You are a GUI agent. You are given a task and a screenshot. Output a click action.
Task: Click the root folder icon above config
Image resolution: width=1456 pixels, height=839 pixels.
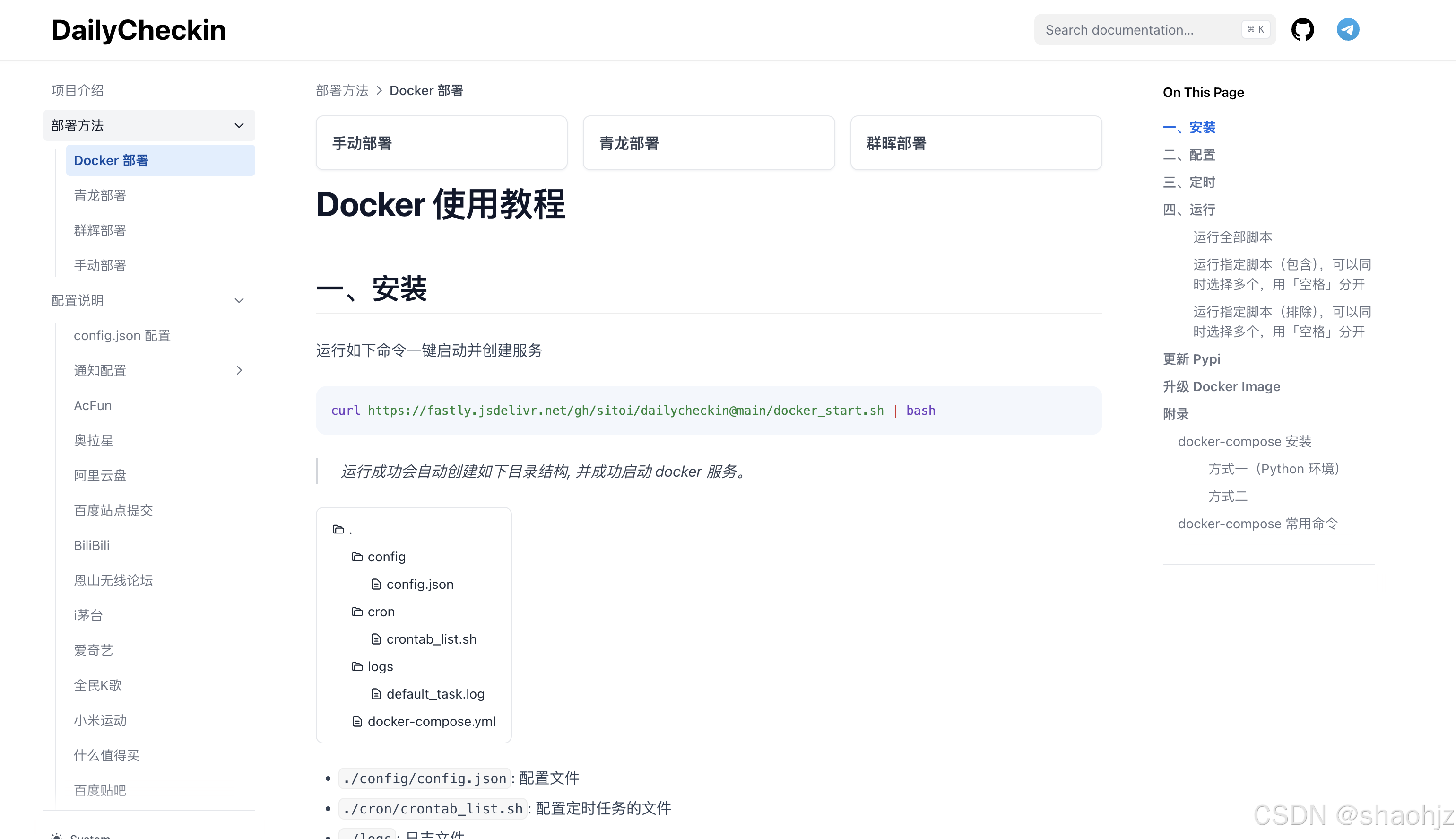338,529
